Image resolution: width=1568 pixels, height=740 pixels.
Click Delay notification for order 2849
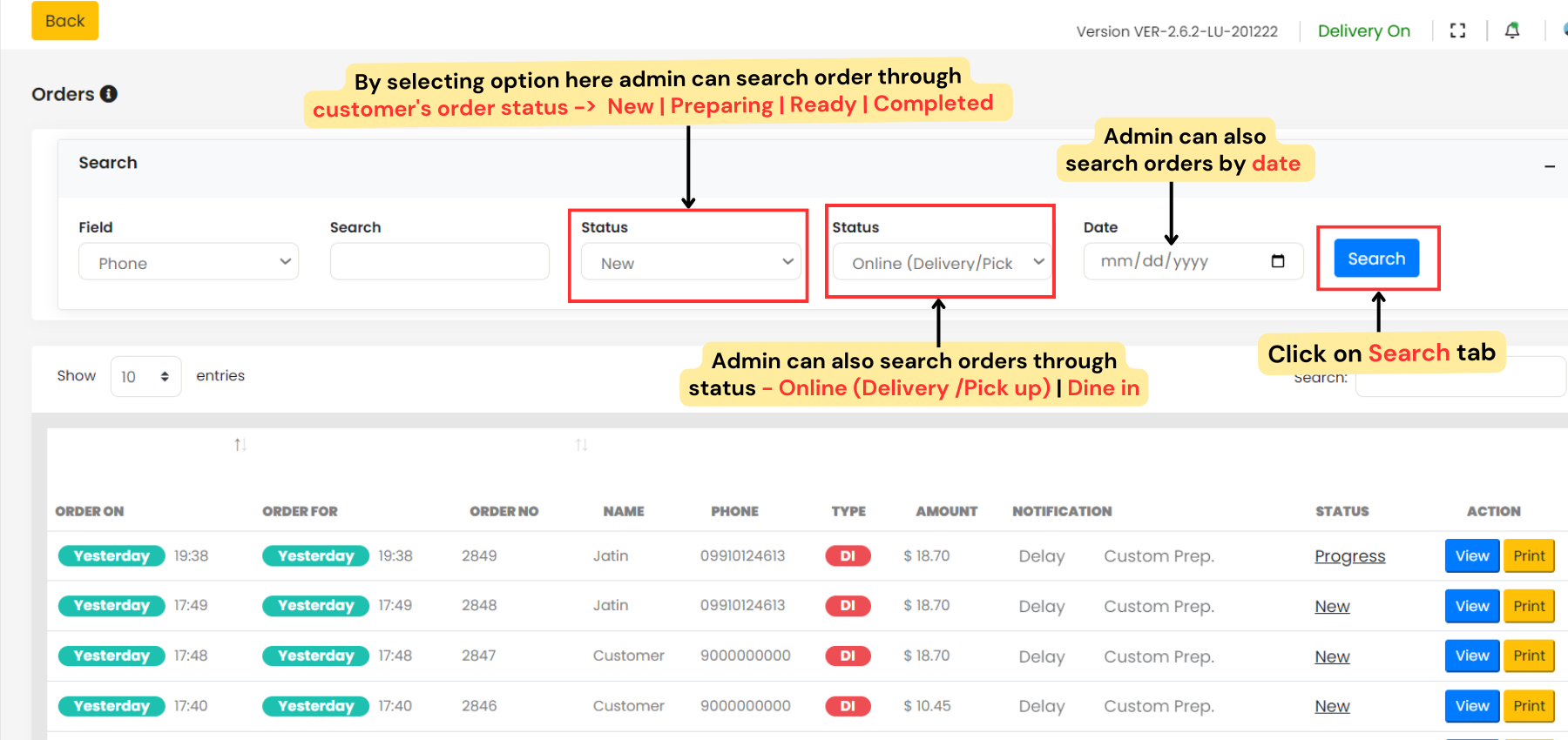coord(1042,556)
